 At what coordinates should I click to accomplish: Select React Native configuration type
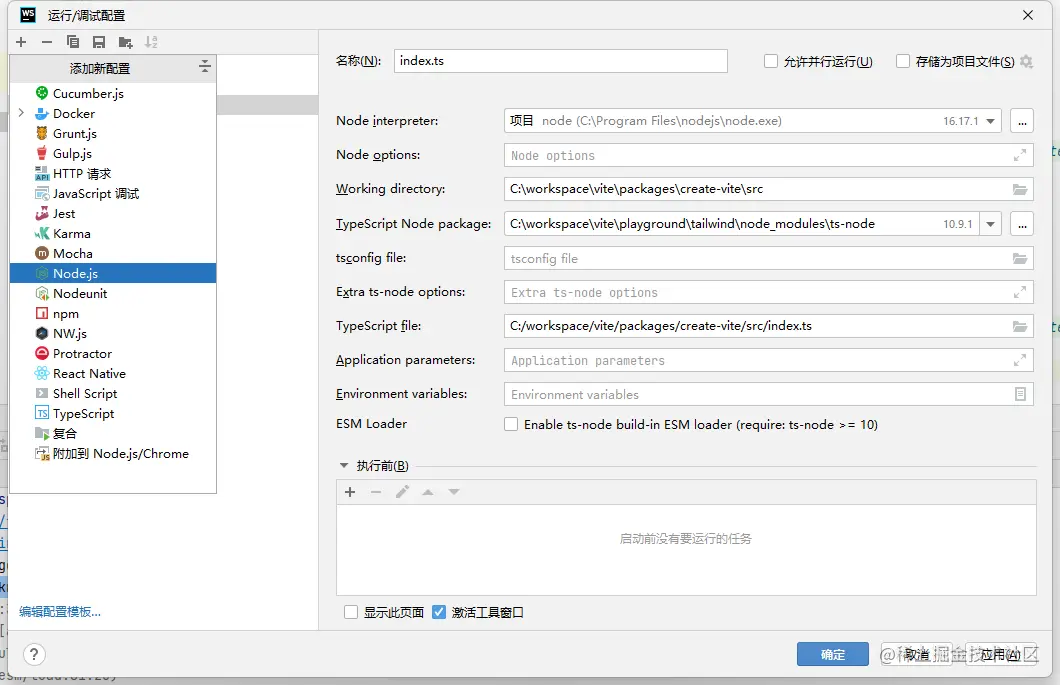pos(113,373)
